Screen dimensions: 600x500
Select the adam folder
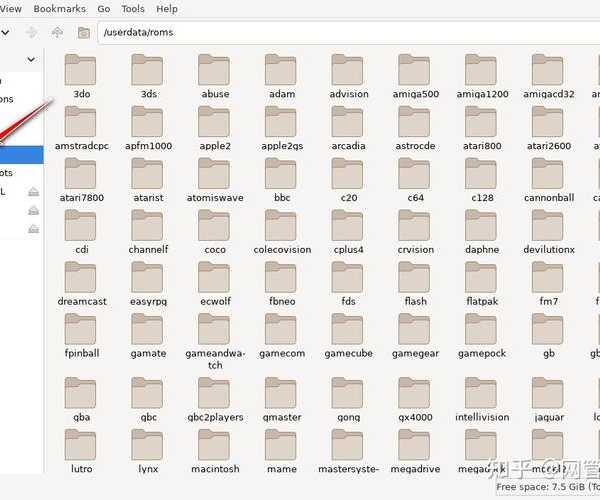pos(281,77)
